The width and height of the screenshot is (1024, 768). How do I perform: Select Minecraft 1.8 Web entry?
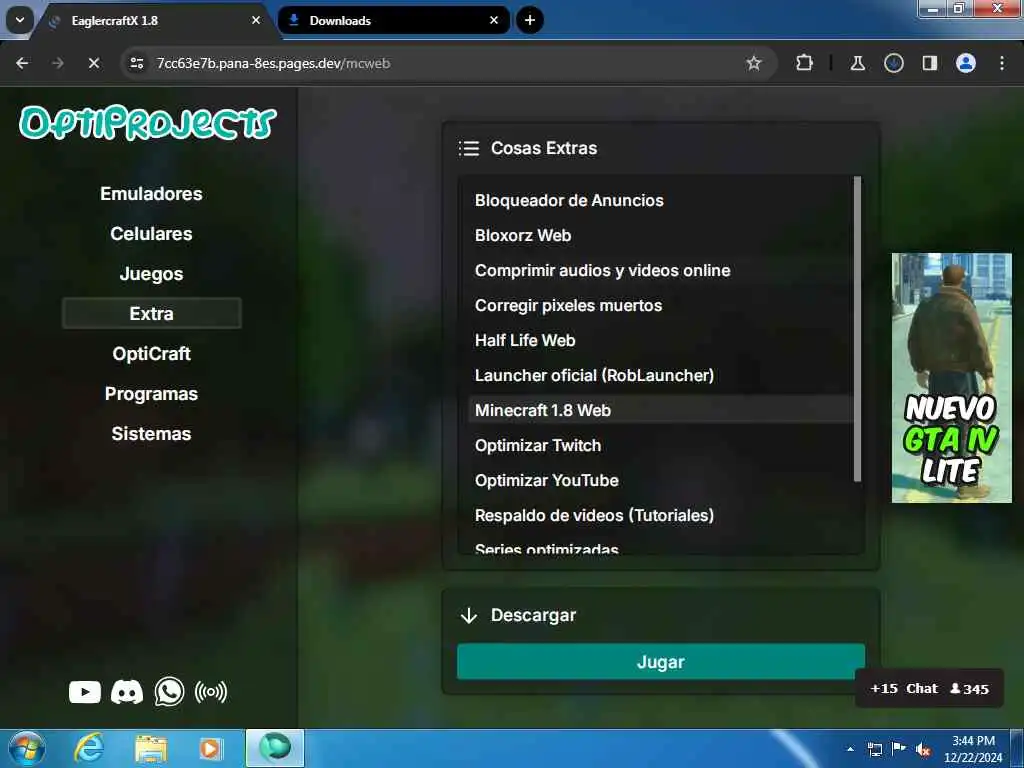click(x=660, y=410)
